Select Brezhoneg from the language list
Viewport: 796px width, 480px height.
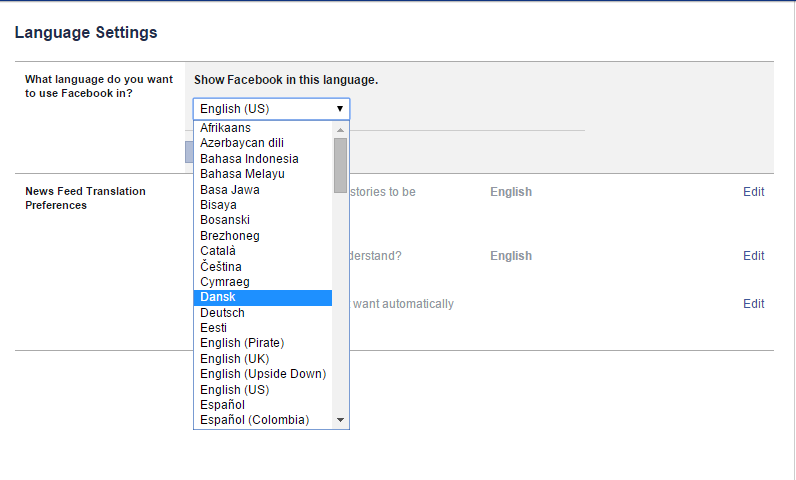point(263,236)
